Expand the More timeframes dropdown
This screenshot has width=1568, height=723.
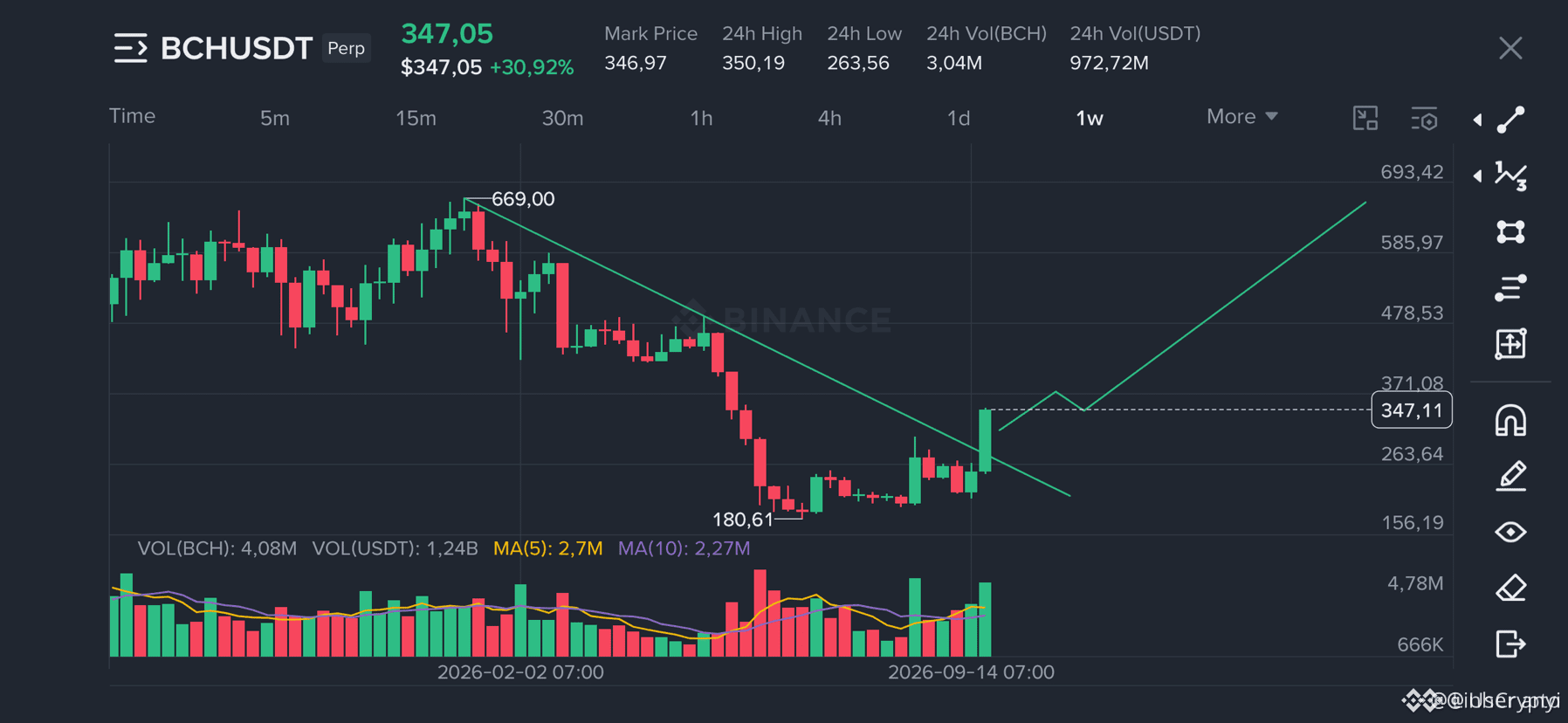(1241, 116)
